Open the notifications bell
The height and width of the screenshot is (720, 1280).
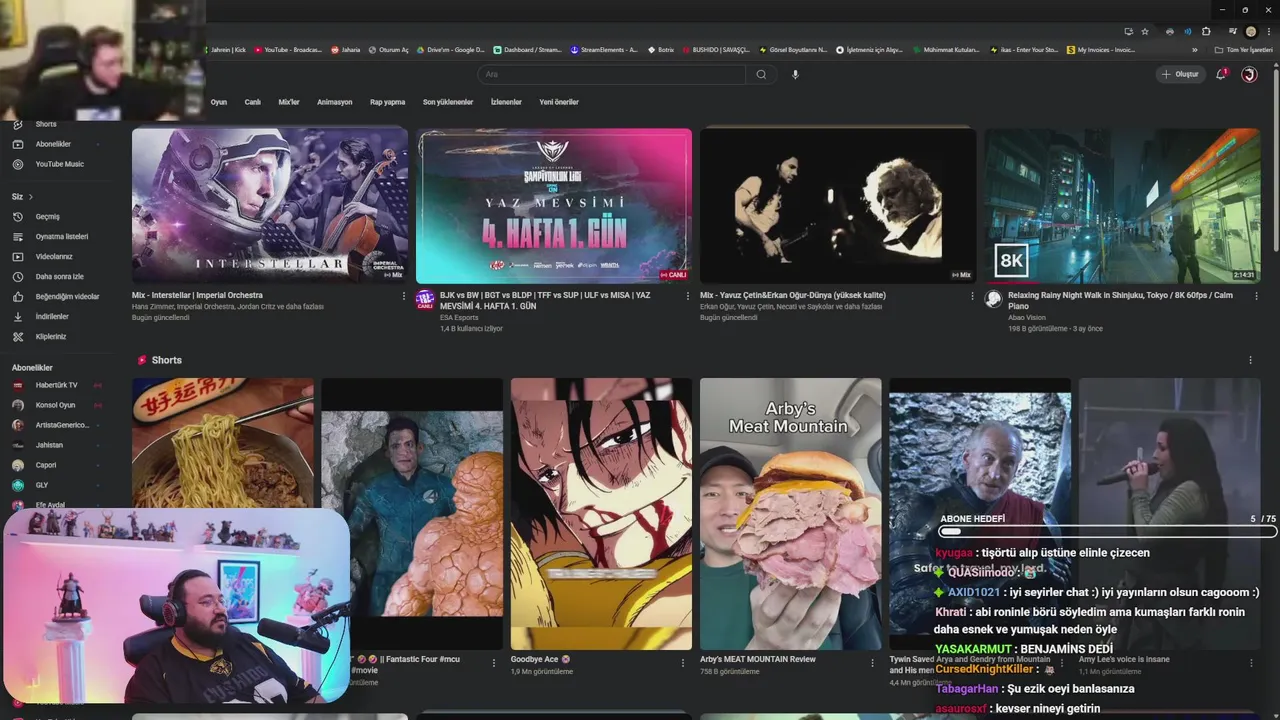pos(1221,74)
